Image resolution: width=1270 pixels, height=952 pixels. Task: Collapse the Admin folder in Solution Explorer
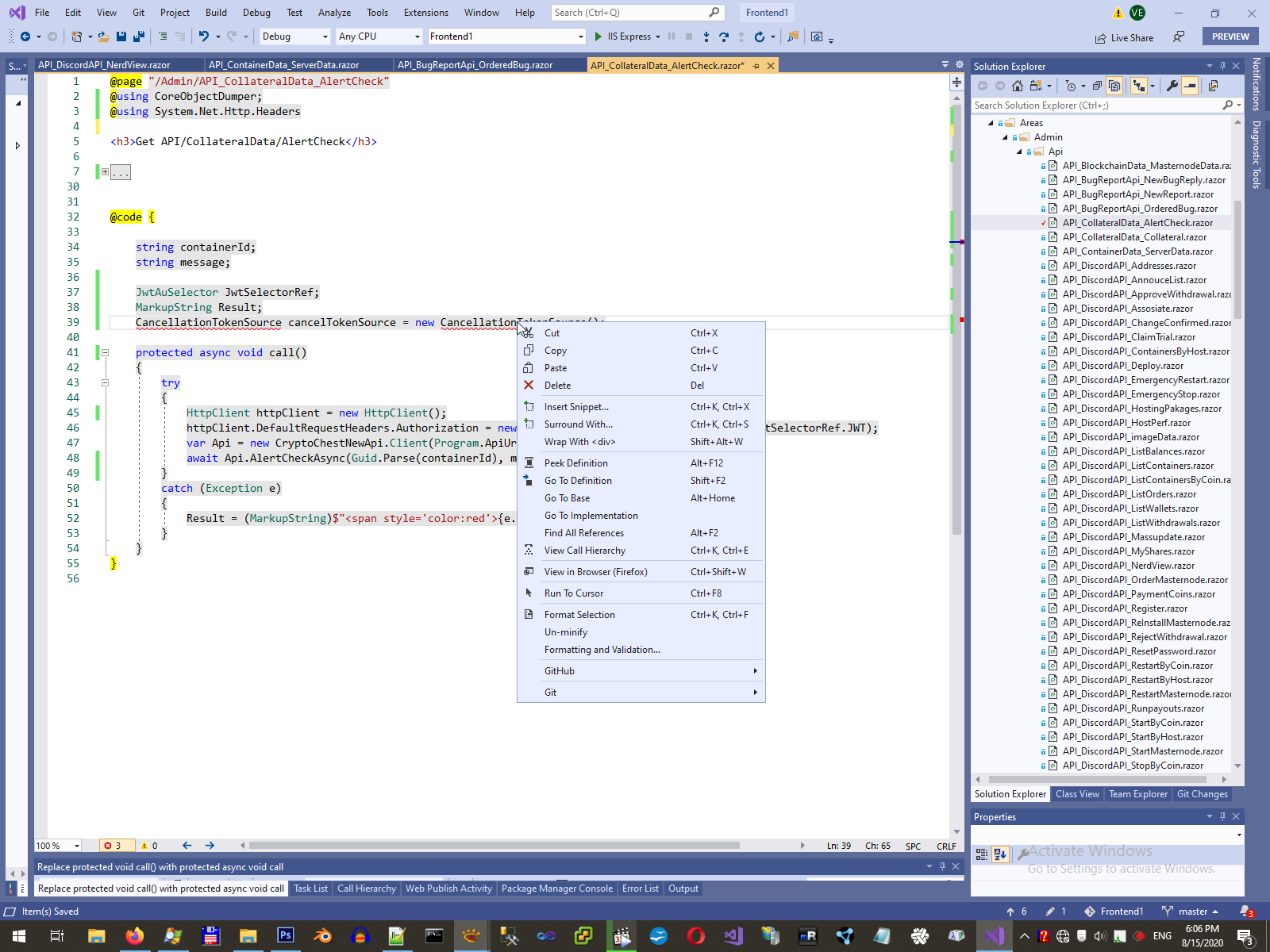pyautogui.click(x=1005, y=137)
